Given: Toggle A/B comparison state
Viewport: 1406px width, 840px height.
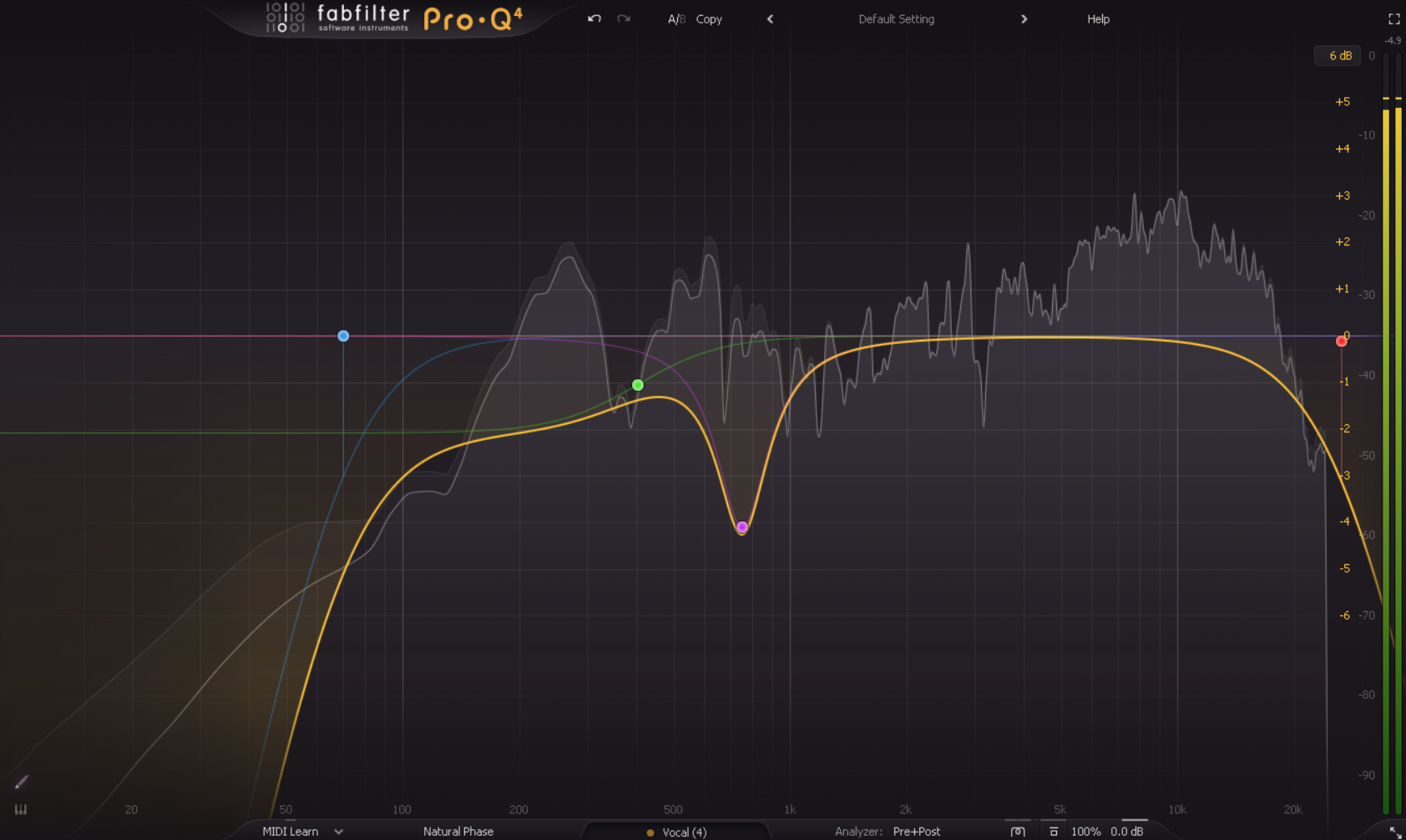Looking at the screenshot, I should (676, 19).
